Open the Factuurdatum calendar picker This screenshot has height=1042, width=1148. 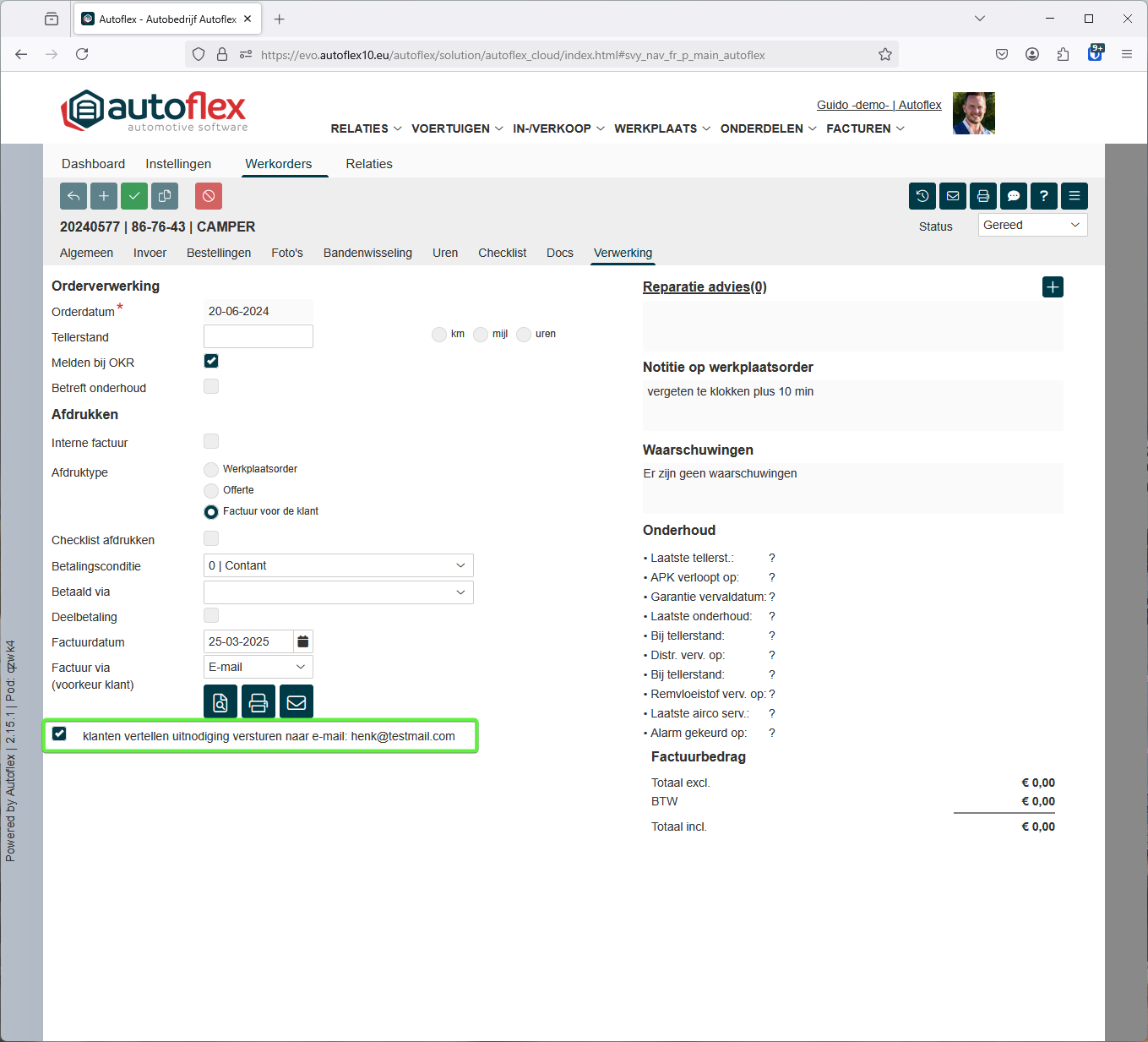[x=303, y=641]
